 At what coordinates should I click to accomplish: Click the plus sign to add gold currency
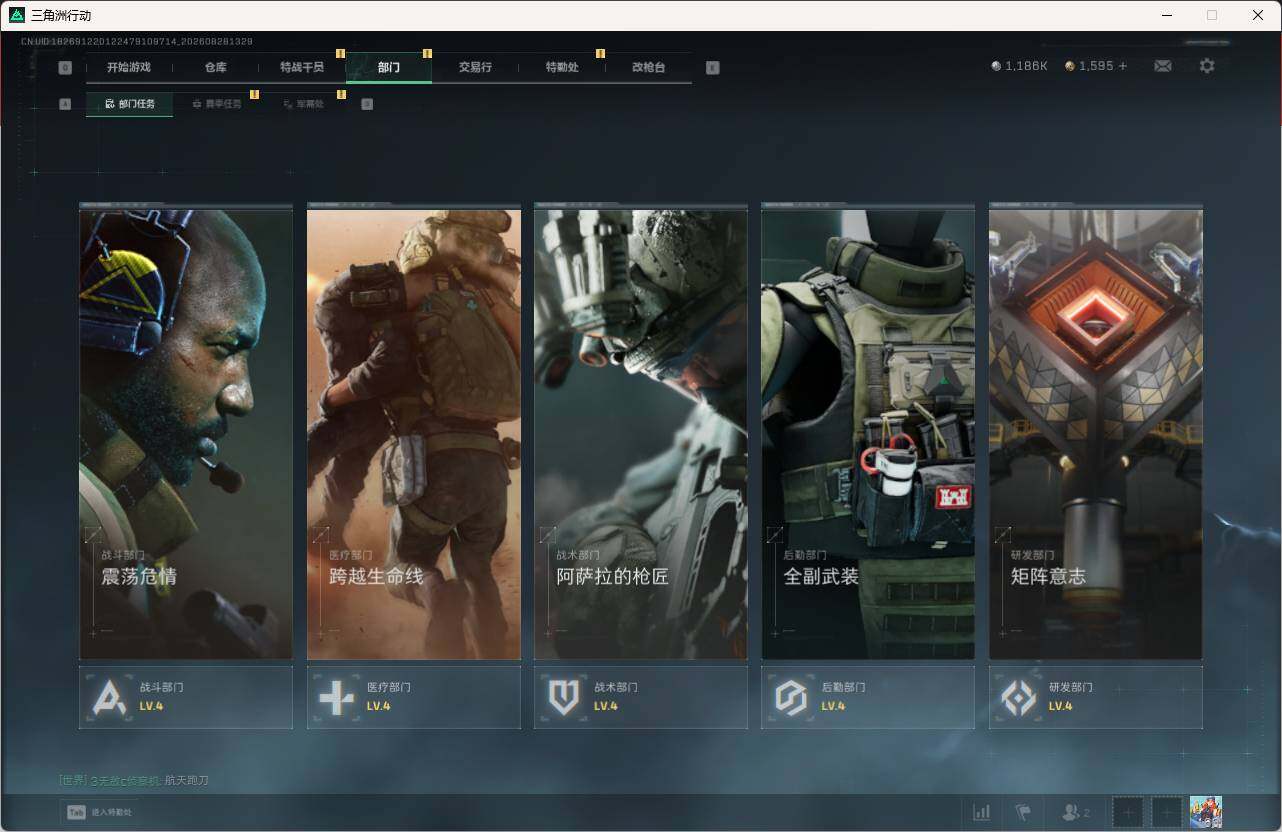tap(1123, 66)
